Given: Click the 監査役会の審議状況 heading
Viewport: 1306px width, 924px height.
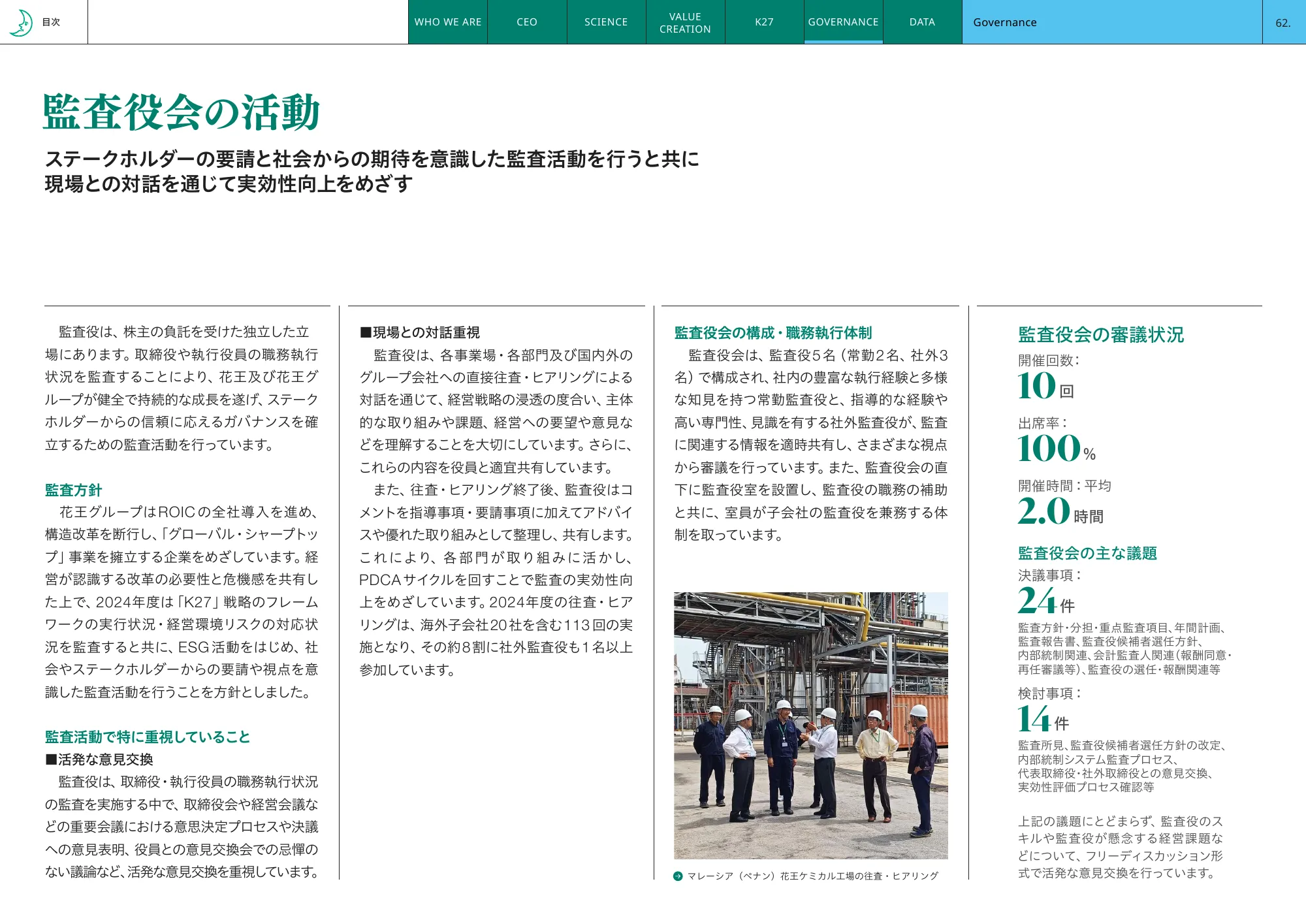Looking at the screenshot, I should (x=1102, y=334).
